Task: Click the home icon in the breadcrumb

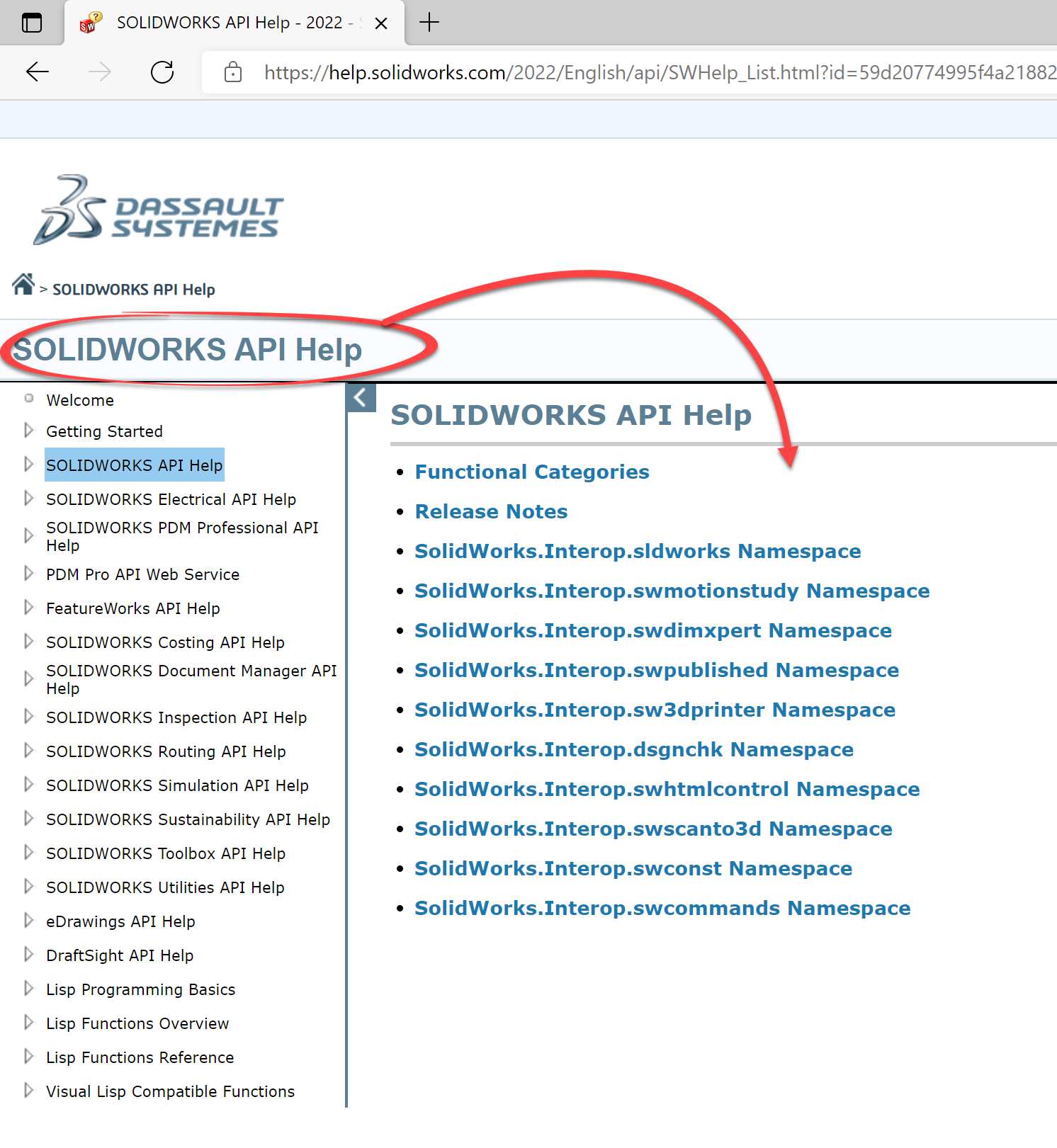Action: (23, 285)
